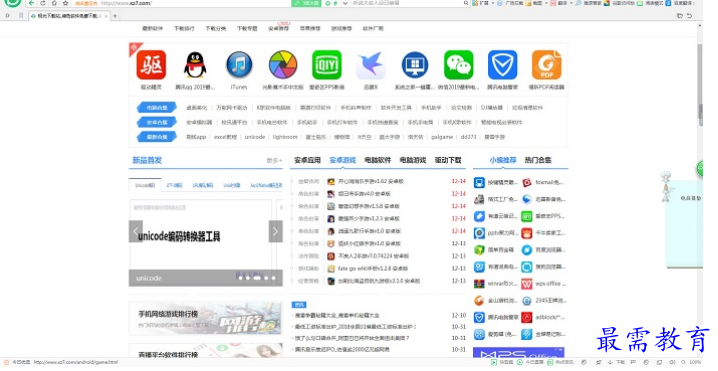Click the pptv icon in recommendations

[479, 233]
